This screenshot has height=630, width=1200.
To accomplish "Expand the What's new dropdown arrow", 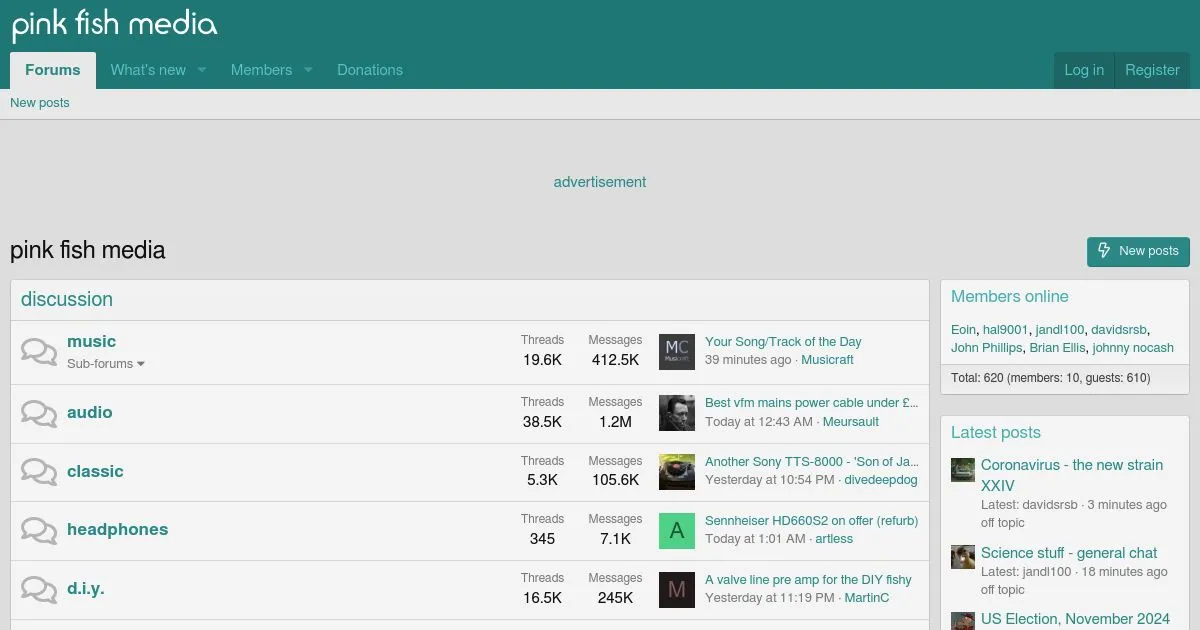I will 201,70.
